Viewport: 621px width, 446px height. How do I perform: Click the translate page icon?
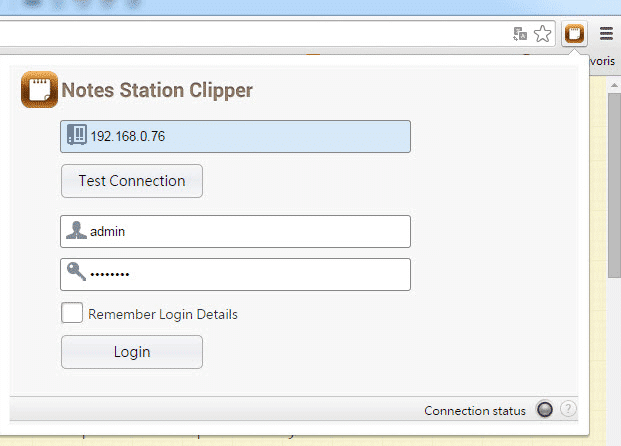520,34
